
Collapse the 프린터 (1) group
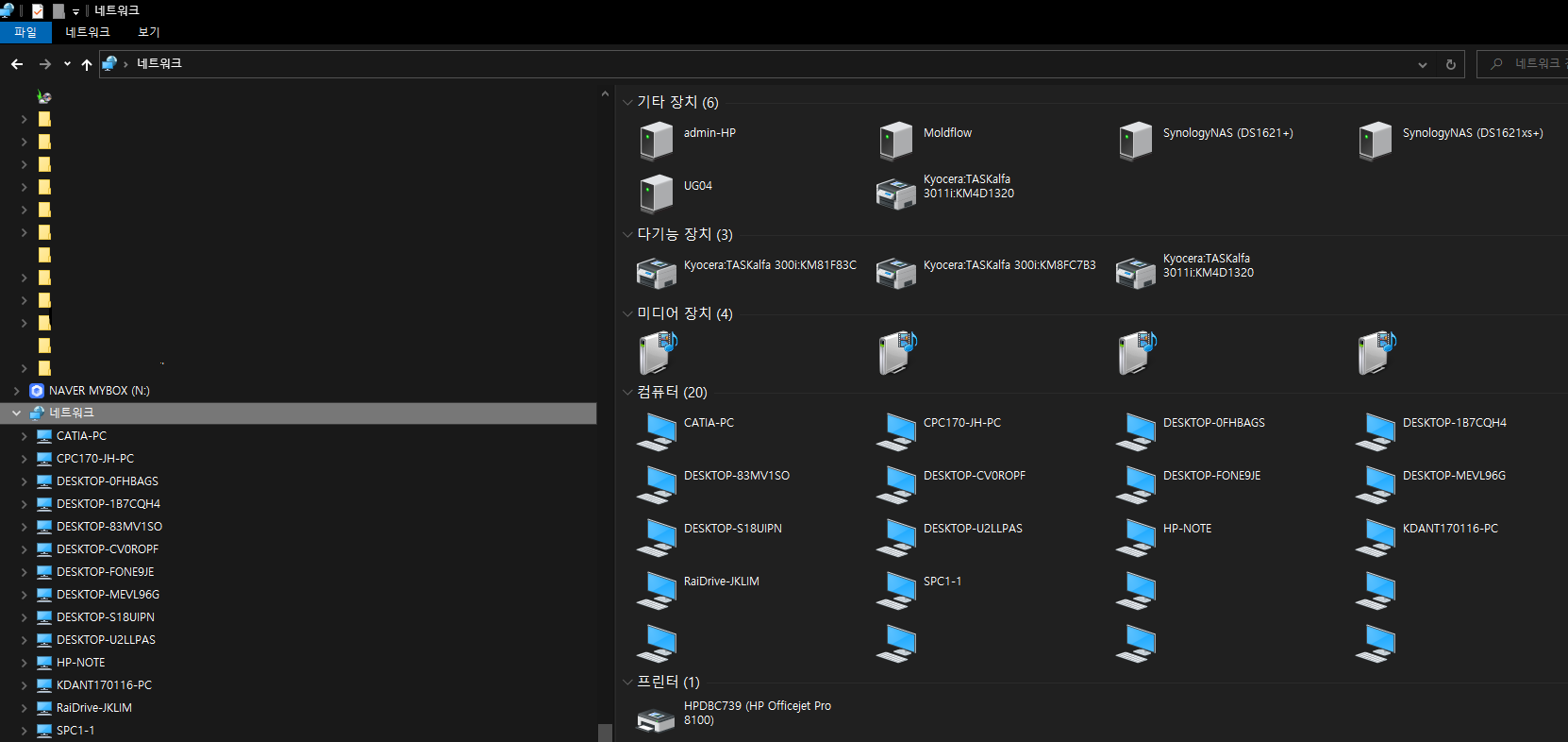tap(627, 682)
